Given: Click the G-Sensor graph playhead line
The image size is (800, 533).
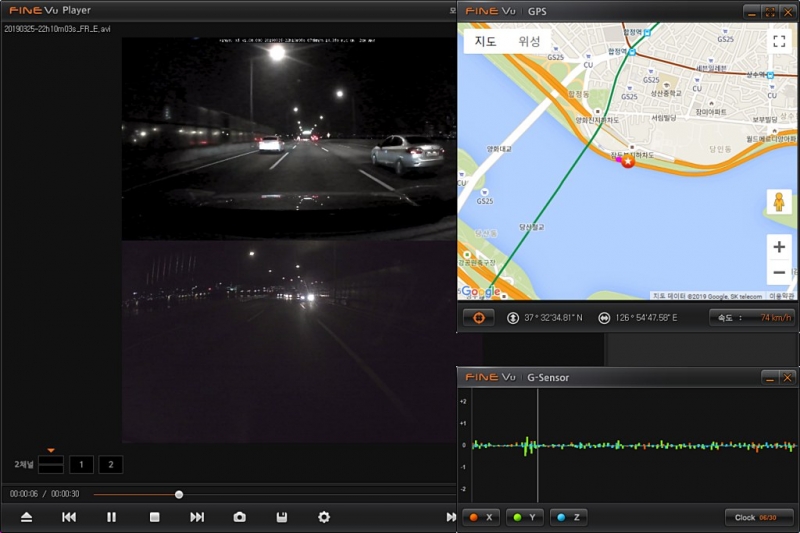Looking at the screenshot, I should 537,445.
